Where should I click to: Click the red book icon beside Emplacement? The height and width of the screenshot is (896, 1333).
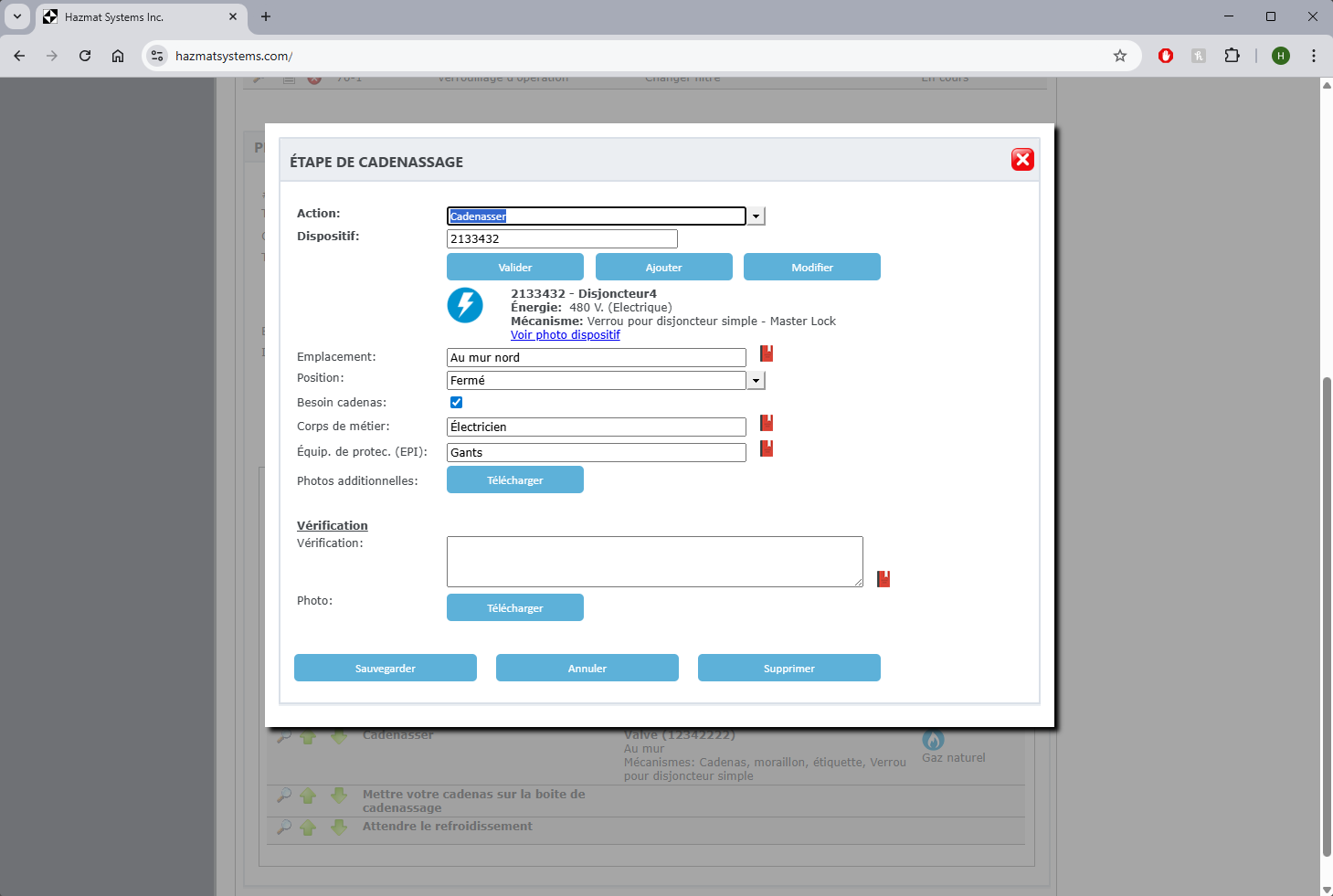767,353
